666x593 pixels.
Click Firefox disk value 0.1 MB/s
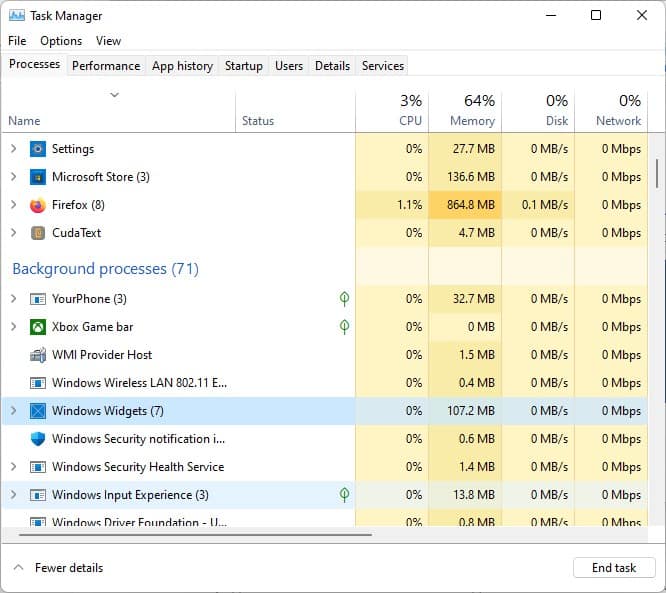click(x=545, y=205)
